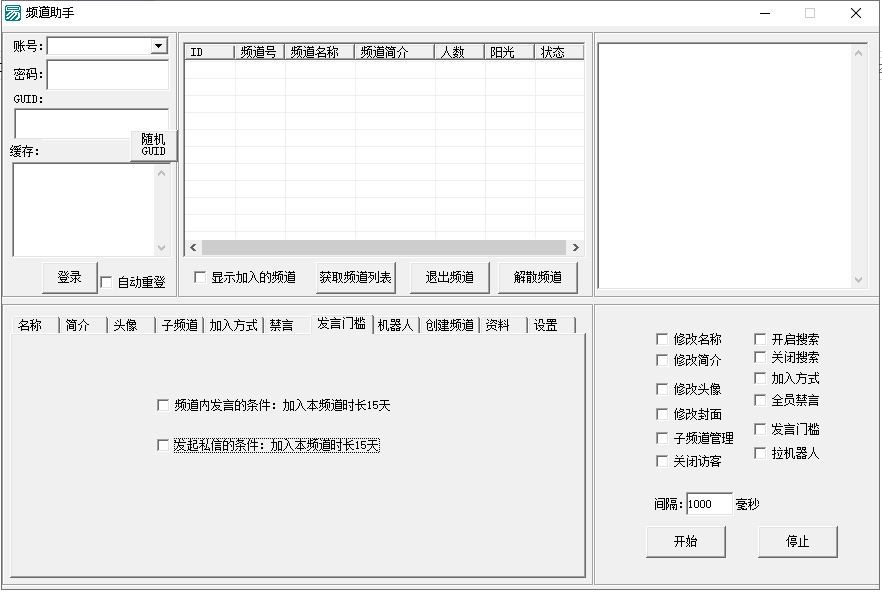Click the channel list's right scroll arrow
882x593 pixels.
[x=575, y=248]
